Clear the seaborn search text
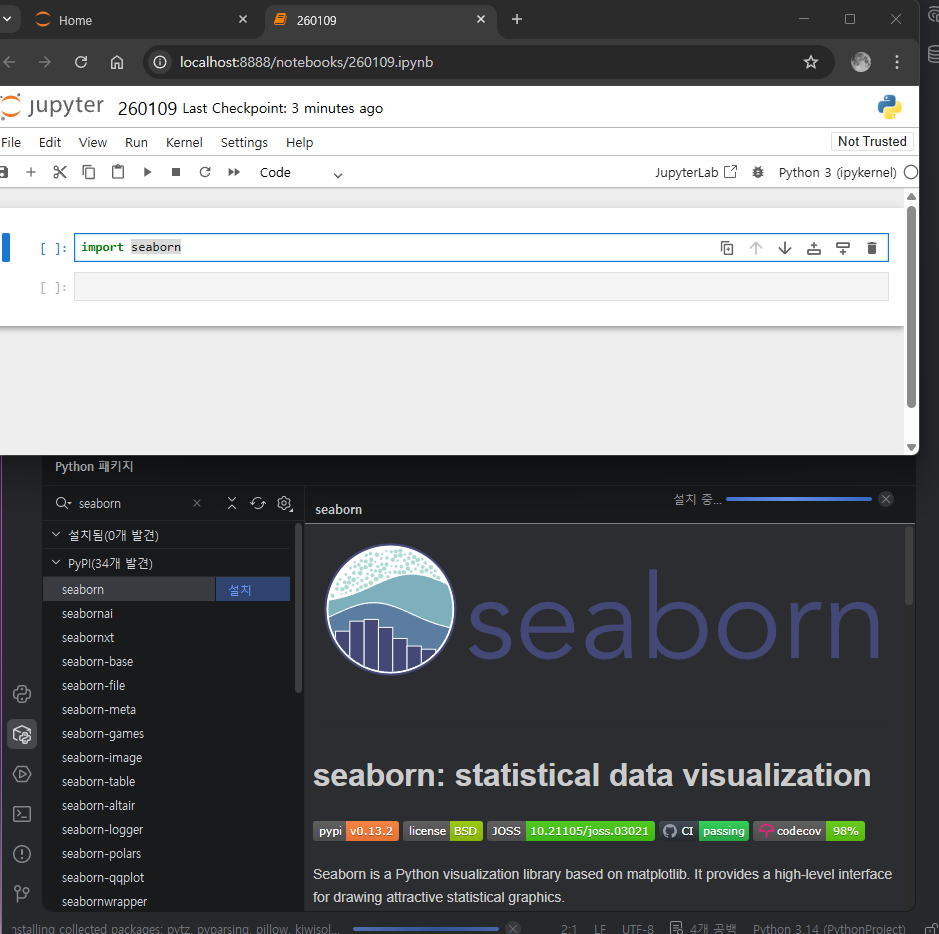The height and width of the screenshot is (934, 939). 197,504
